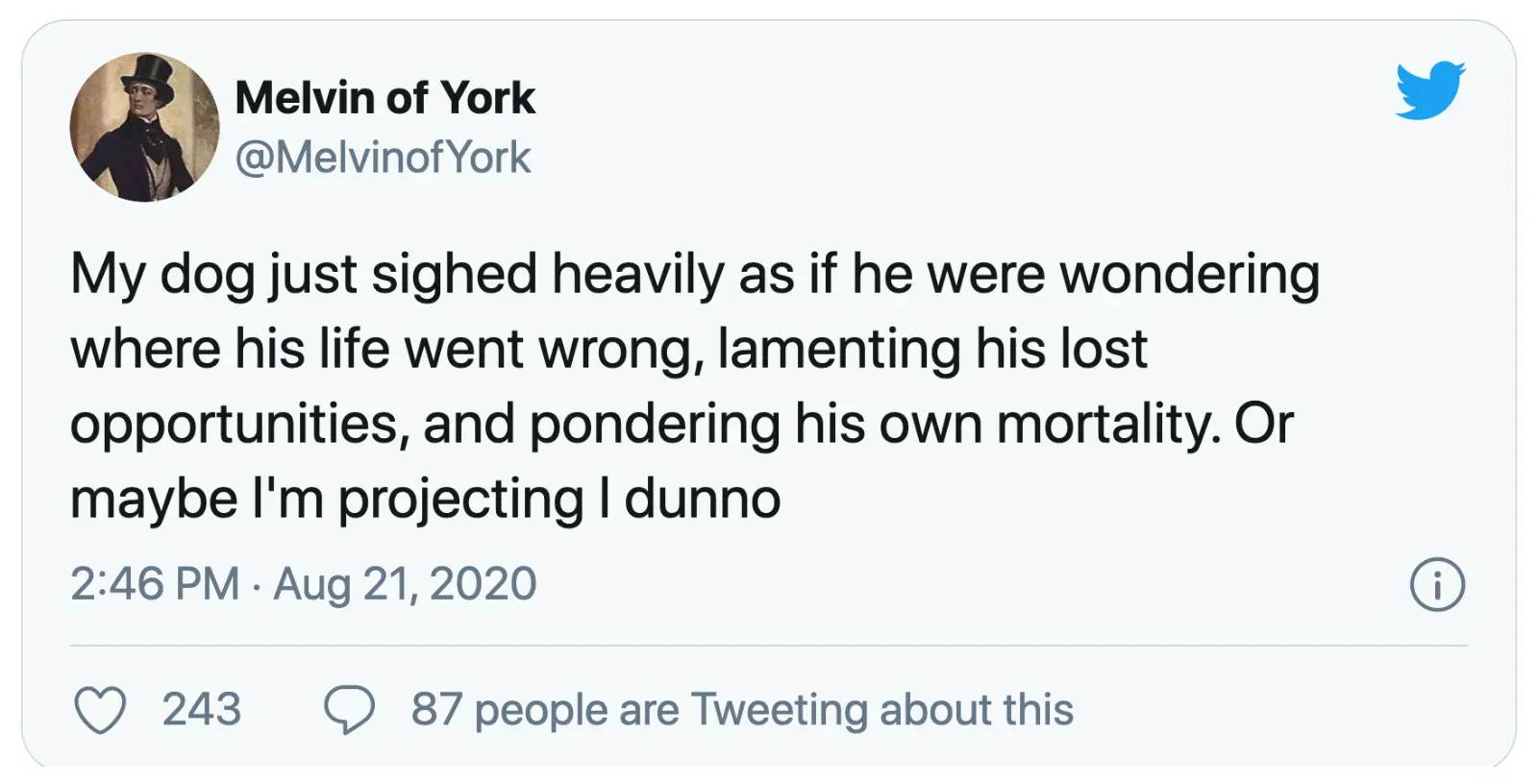Viewport: 1538px width, 784px height.
Task: Click the line "maybe I'm projecting I dunno"
Action: pyautogui.click(x=425, y=499)
